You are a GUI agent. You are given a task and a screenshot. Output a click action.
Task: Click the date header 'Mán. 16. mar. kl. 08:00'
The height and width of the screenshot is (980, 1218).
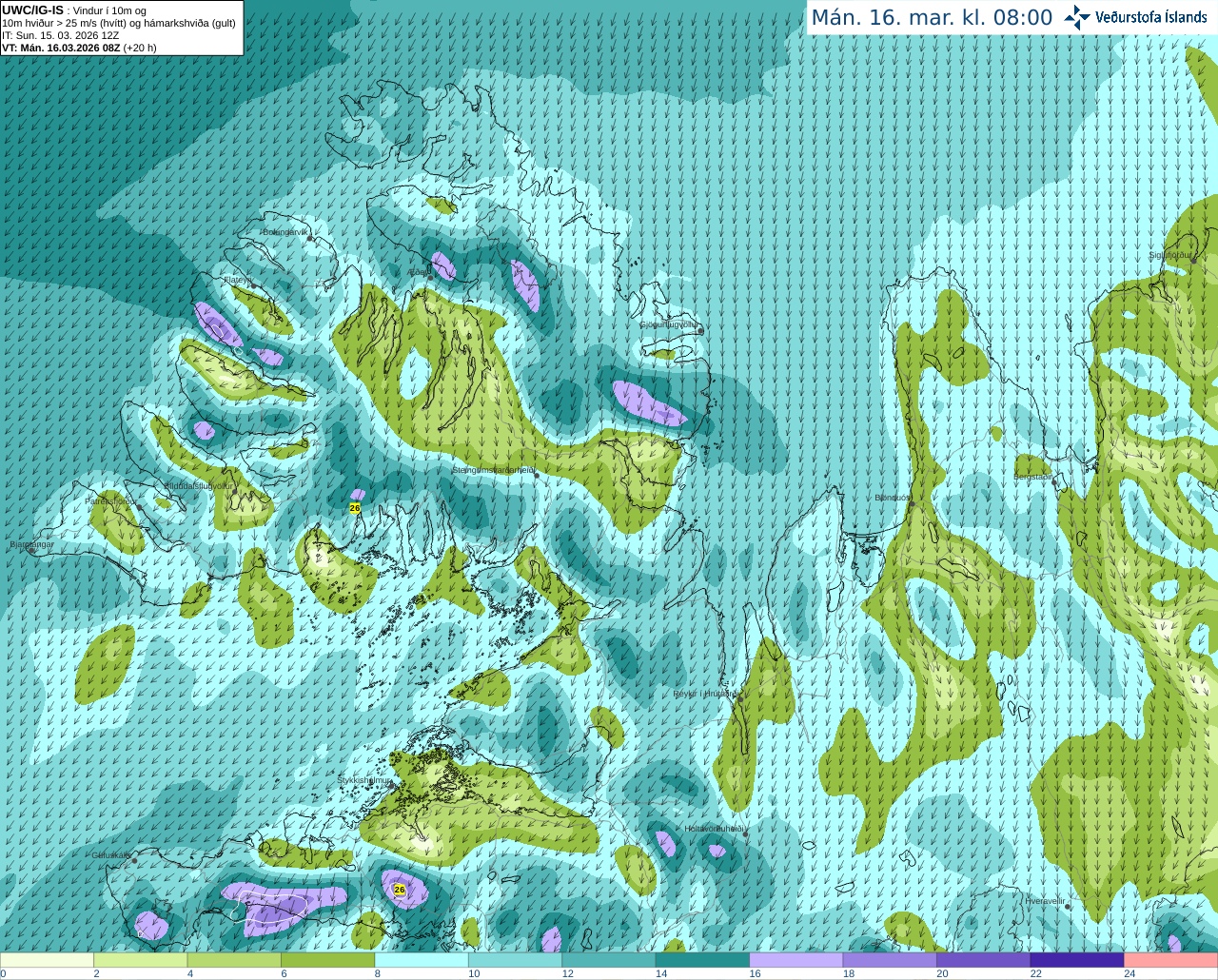(x=932, y=18)
